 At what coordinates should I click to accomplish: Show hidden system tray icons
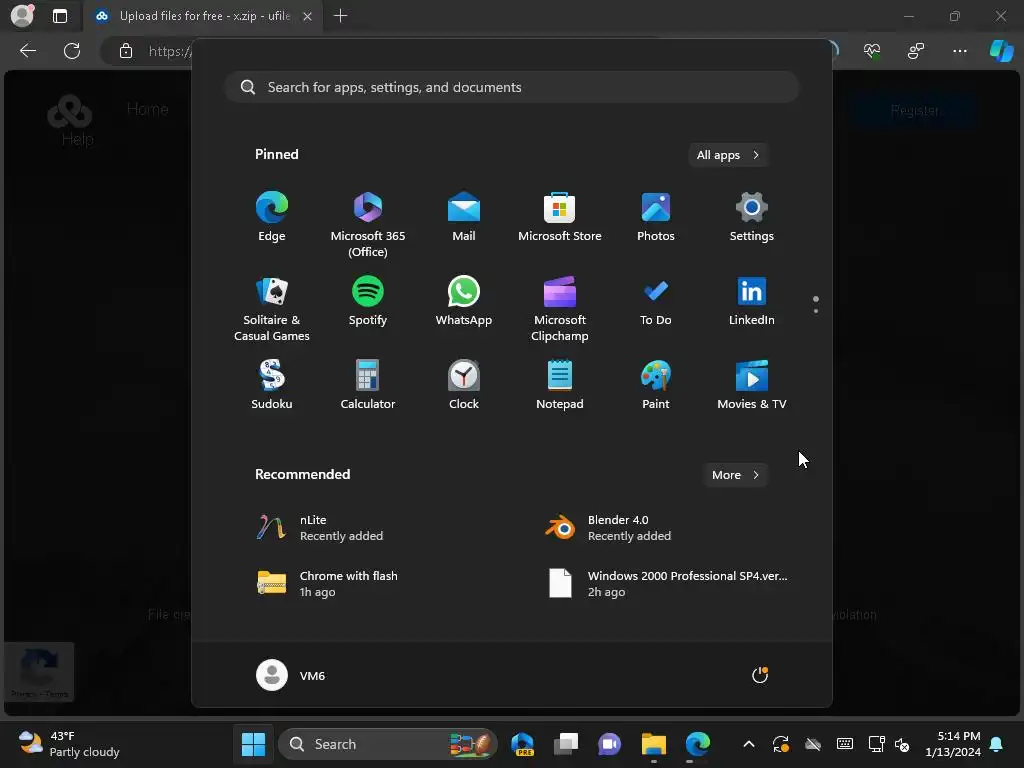[749, 744]
